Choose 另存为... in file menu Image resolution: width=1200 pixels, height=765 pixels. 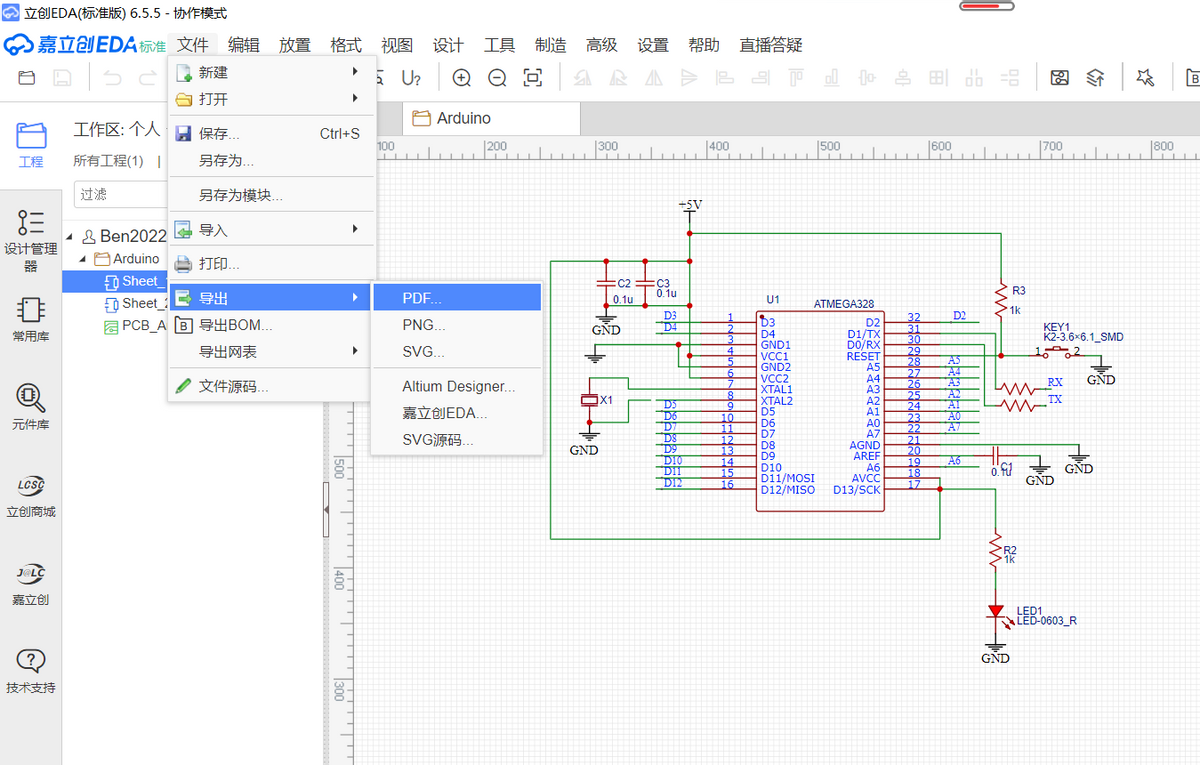click(x=272, y=160)
